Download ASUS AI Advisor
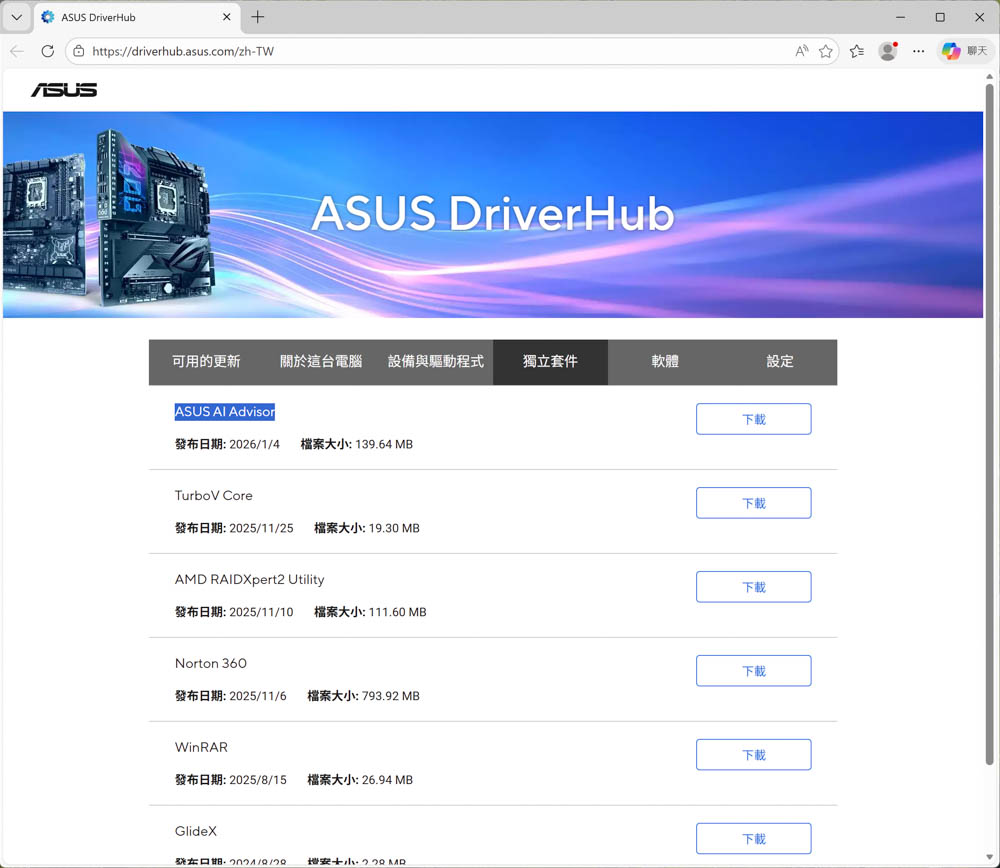1000x868 pixels. point(753,419)
